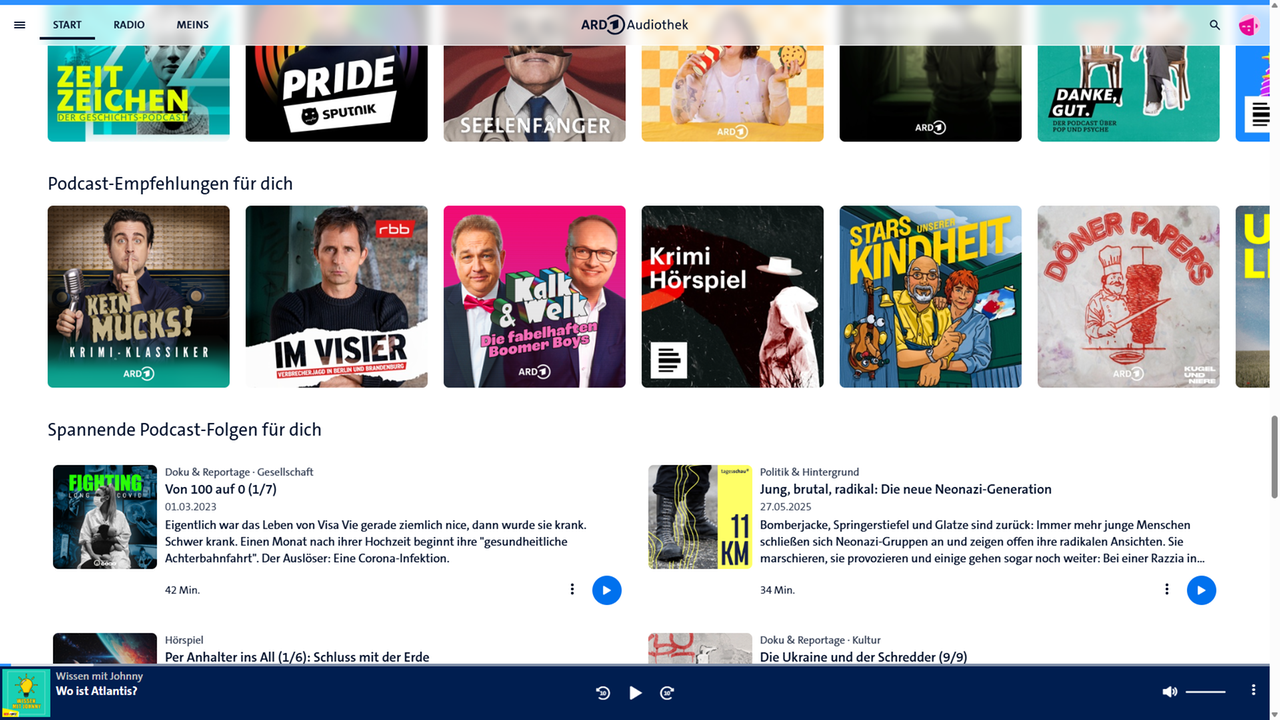The image size is (1280, 720).
Task: Click the 'Doku & Reportage · Gesellschaft' label
Action: click(239, 472)
